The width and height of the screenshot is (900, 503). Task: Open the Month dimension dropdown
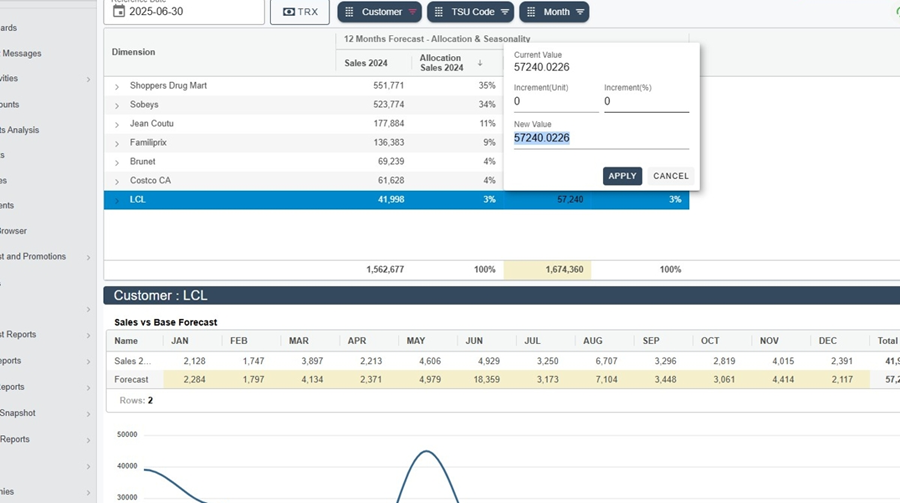pos(554,11)
